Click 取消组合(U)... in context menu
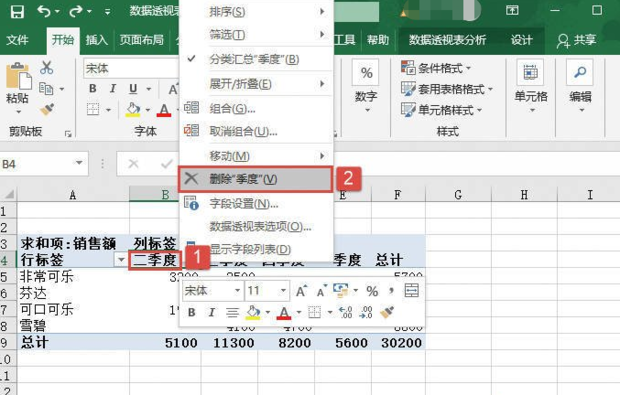This screenshot has height=395, width=620. pos(256,130)
